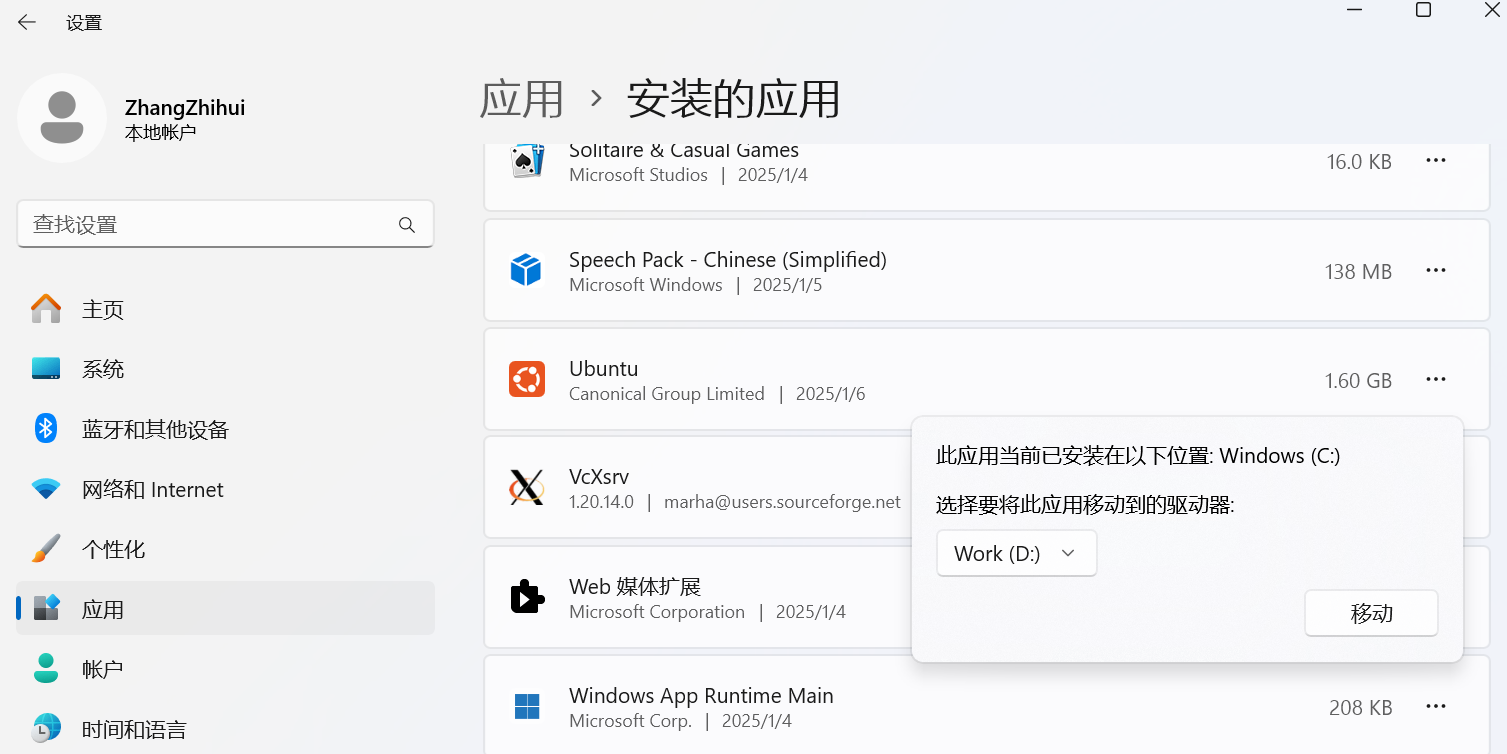1507x754 pixels.
Task: Click the Apps icon in sidebar
Action: pyautogui.click(x=46, y=608)
